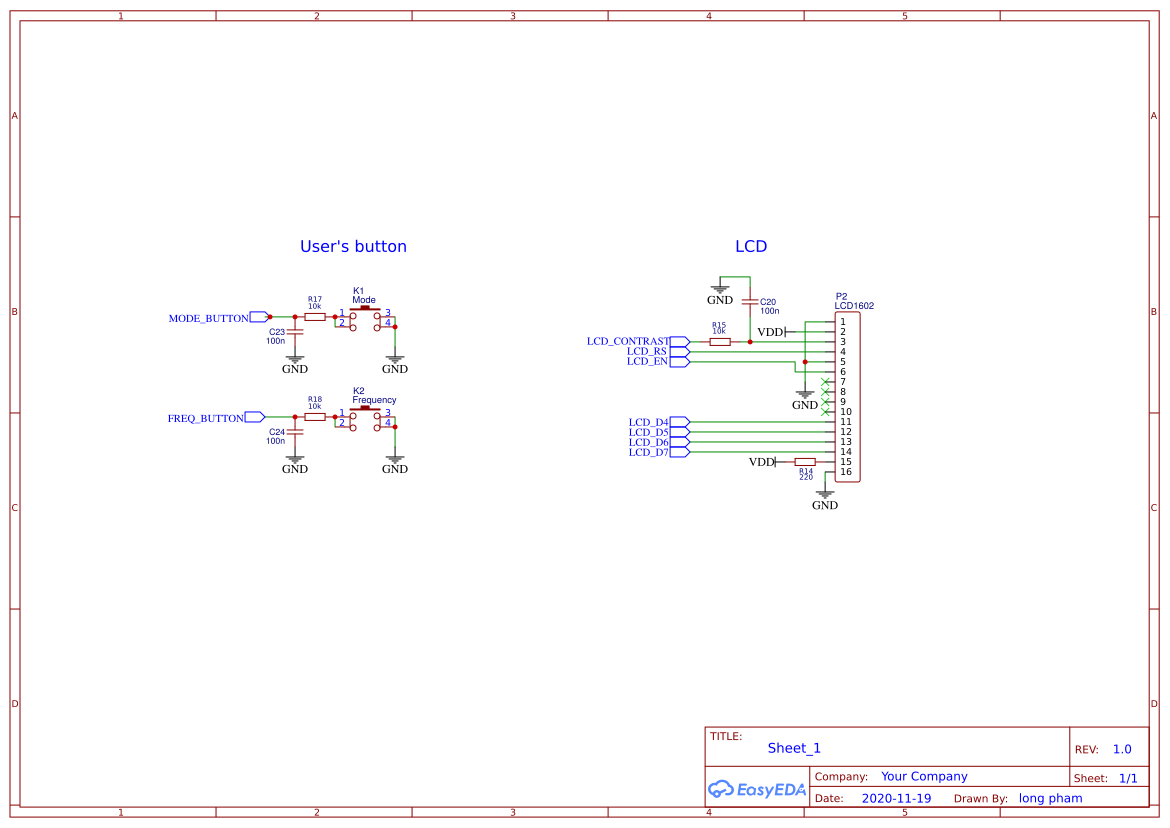
Task: Select the LCD_CONTRAST net label
Action: coord(628,341)
